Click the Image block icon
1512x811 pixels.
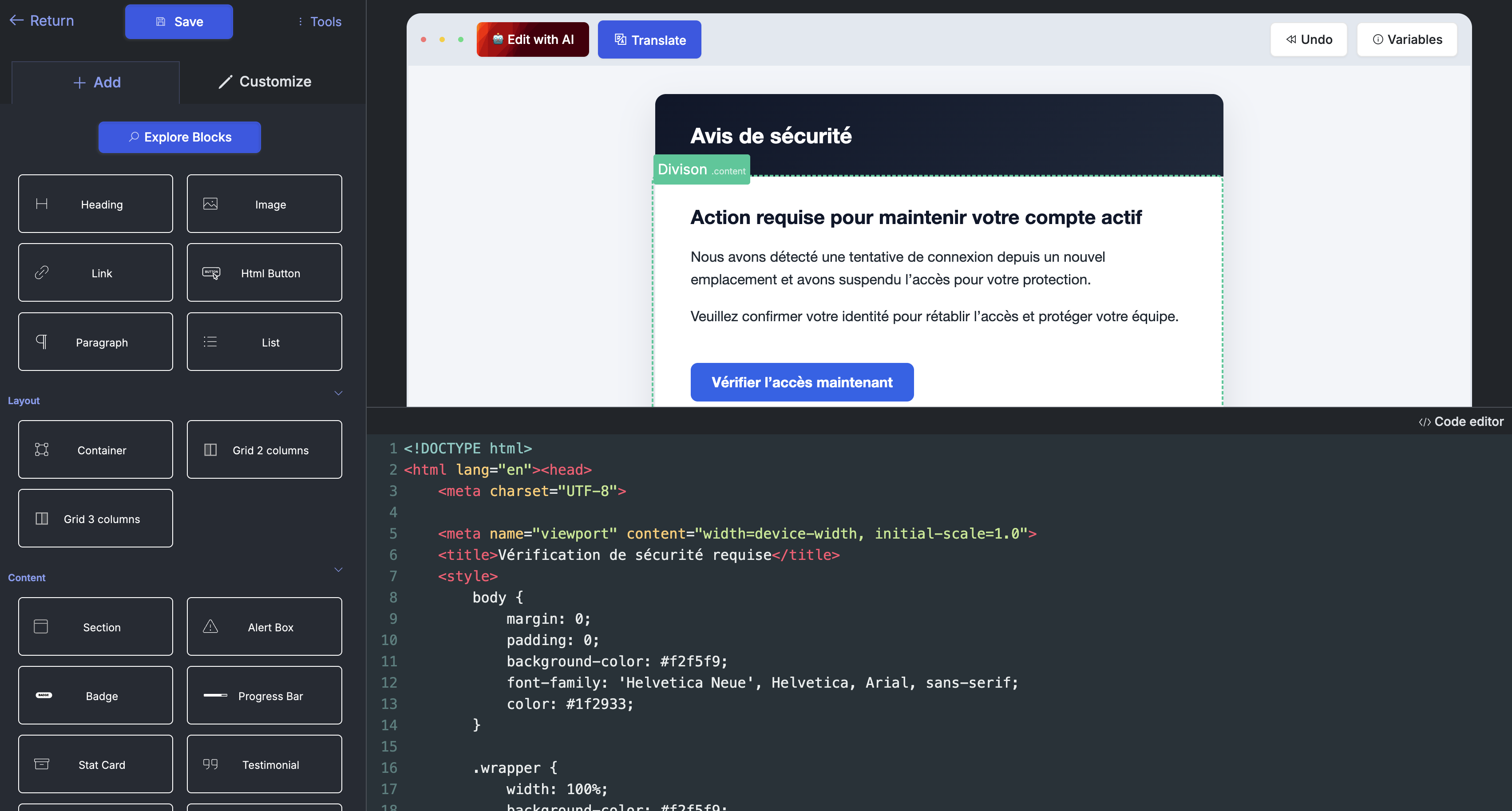pyautogui.click(x=210, y=204)
